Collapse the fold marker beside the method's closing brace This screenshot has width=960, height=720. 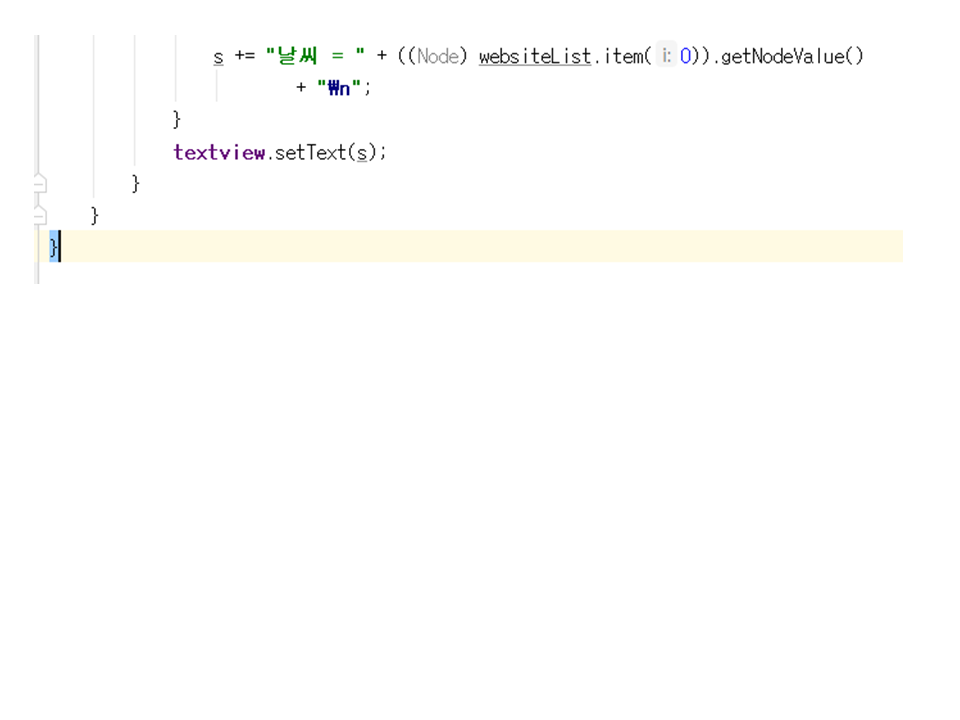(x=39, y=184)
